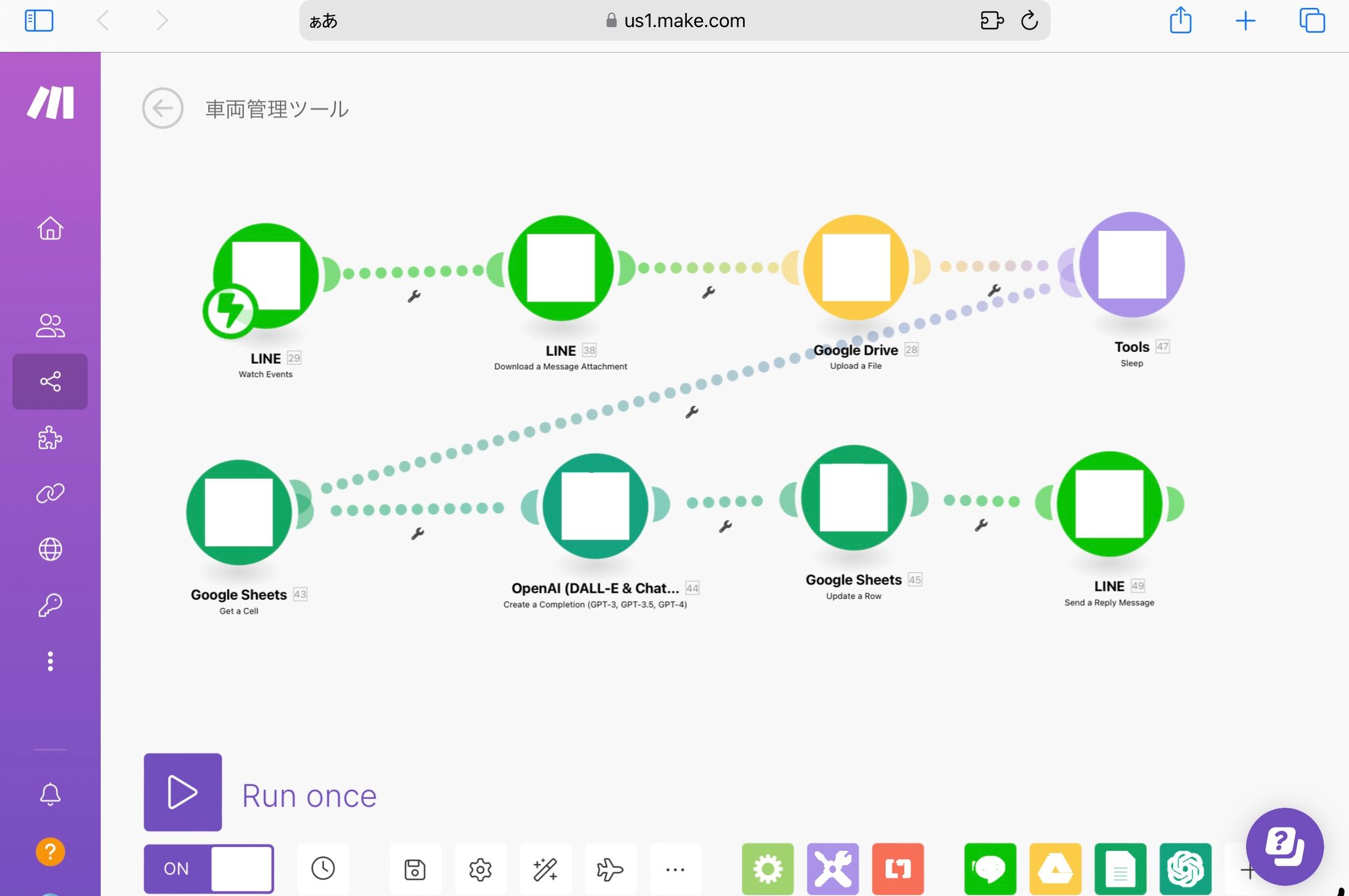Go back with the arrow beside scenario title
This screenshot has height=896, width=1349.
point(162,109)
